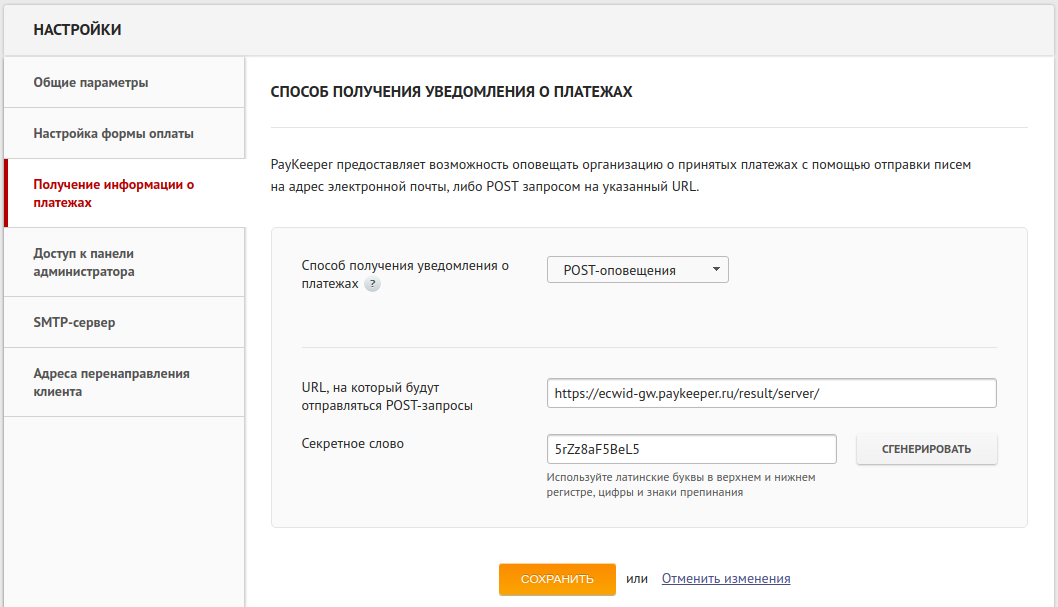This screenshot has height=607, width=1058.
Task: Open Адреса перенаправления клиента section
Action: pyautogui.click(x=111, y=382)
